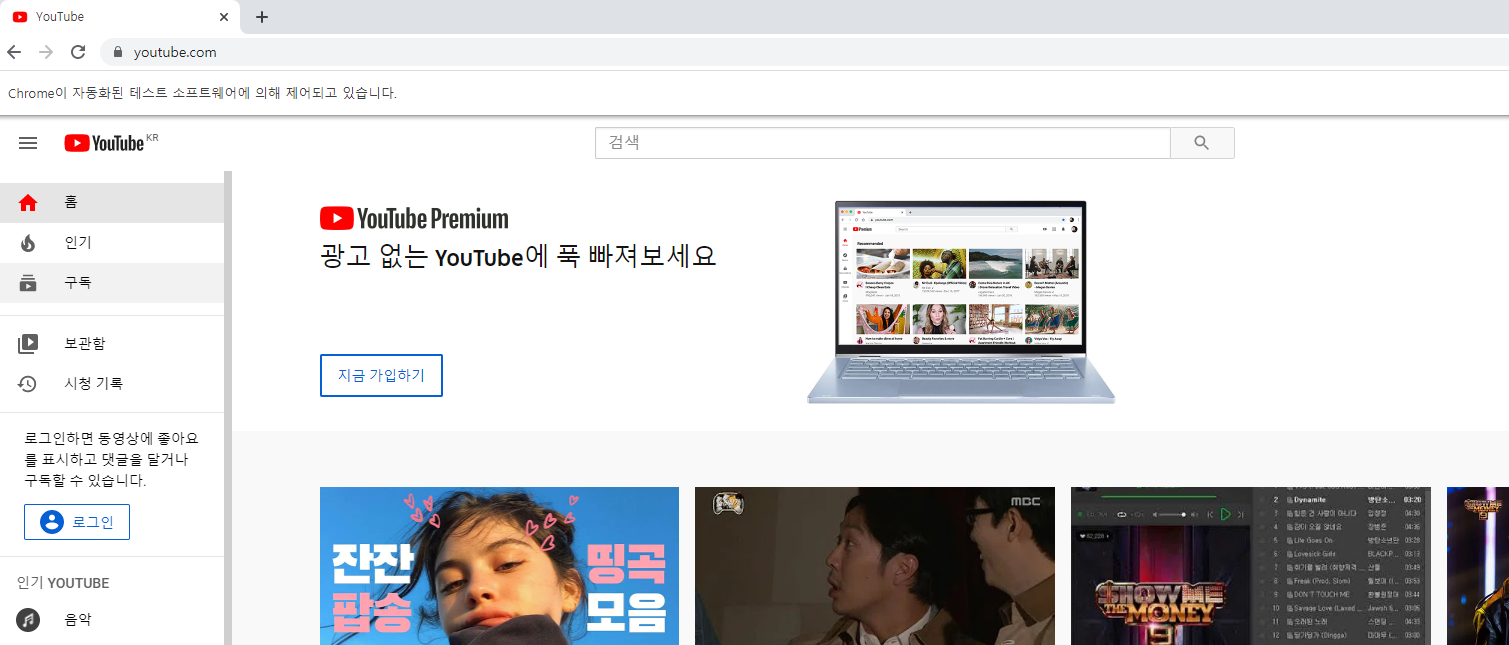Image resolution: width=1509 pixels, height=645 pixels.
Task: Click the browser back arrow
Action: [x=14, y=52]
